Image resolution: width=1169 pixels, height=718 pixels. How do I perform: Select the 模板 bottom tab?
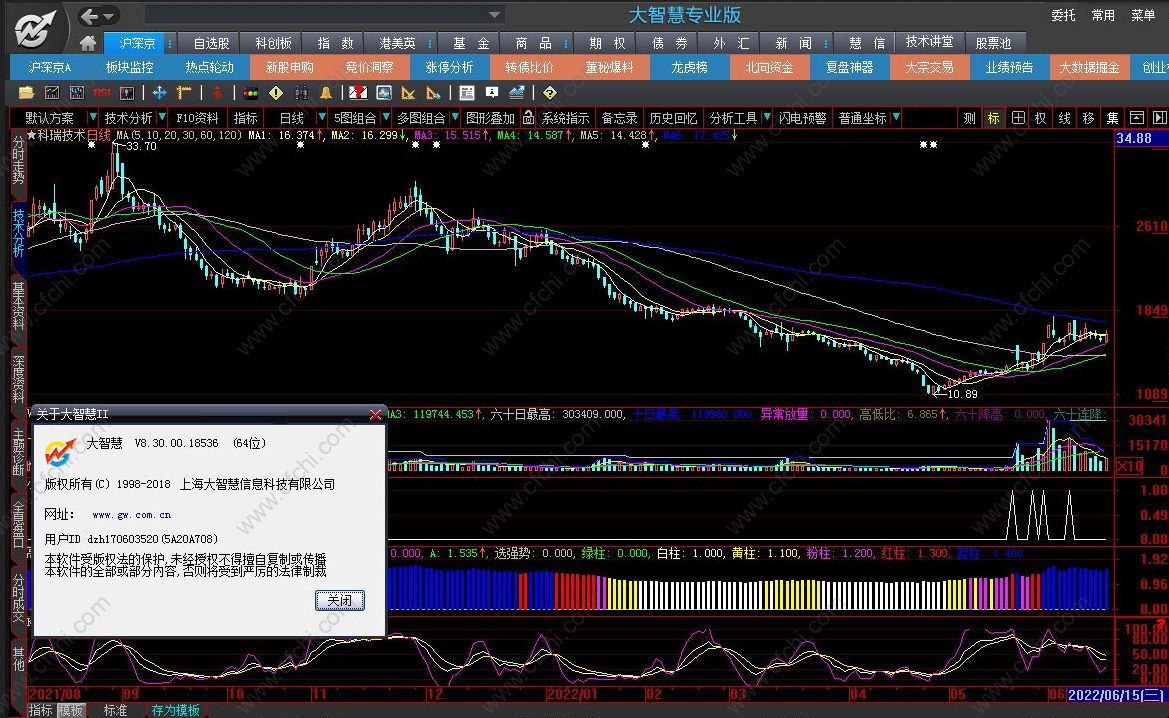(71, 711)
